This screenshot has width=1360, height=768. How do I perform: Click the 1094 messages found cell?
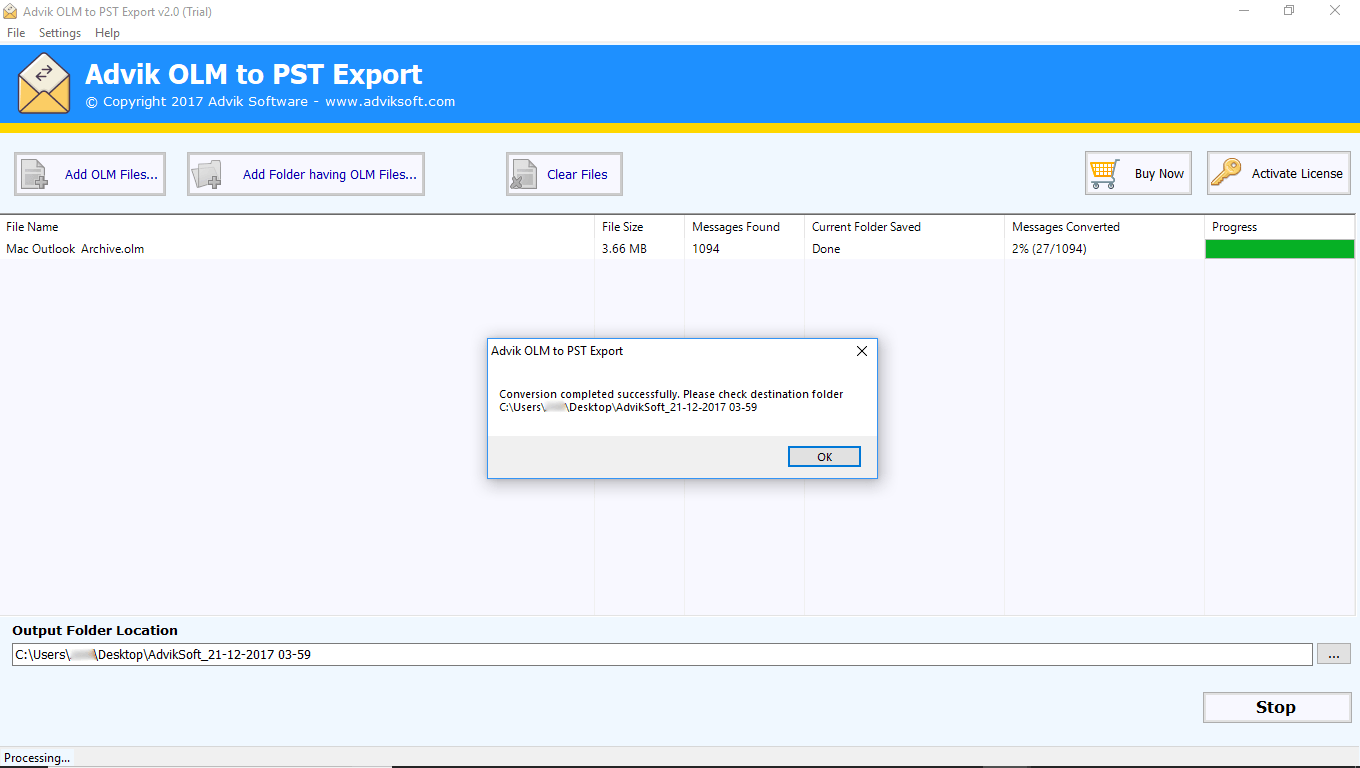tap(706, 249)
